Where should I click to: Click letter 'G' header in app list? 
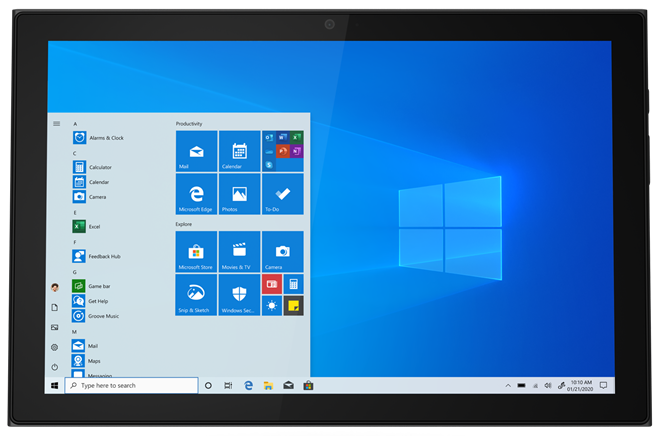click(x=75, y=272)
